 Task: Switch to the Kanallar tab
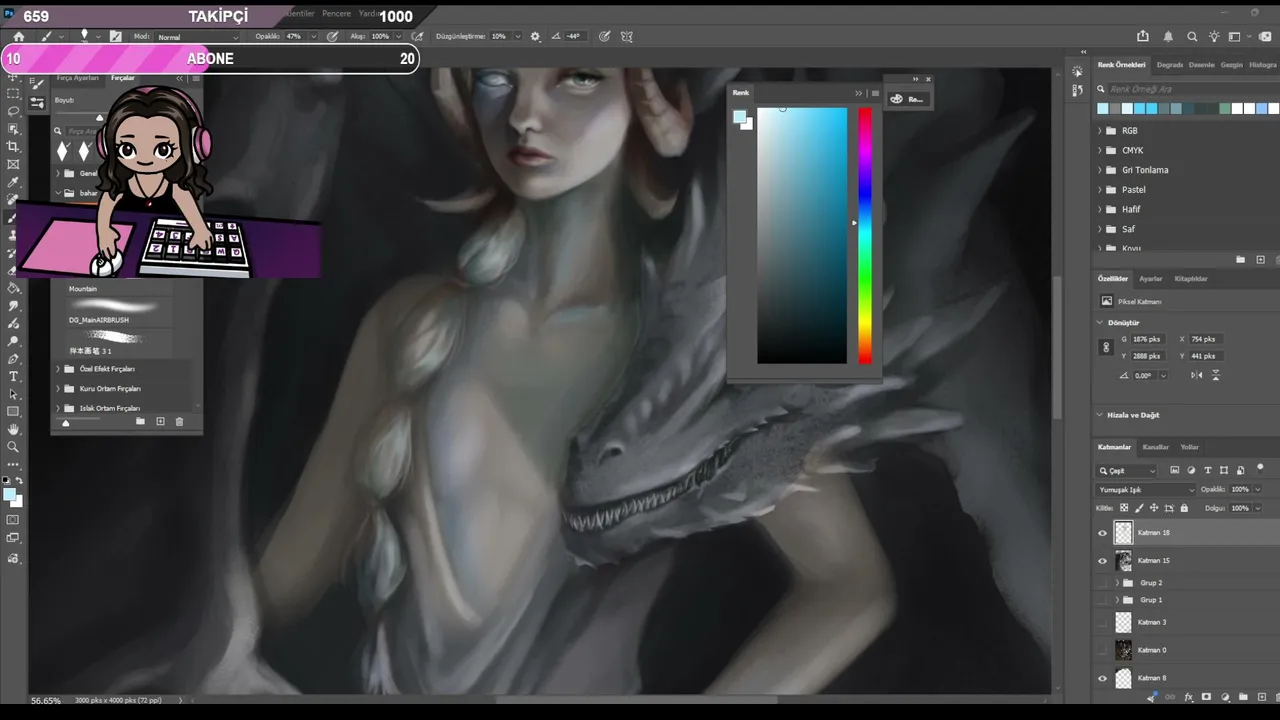1155,447
